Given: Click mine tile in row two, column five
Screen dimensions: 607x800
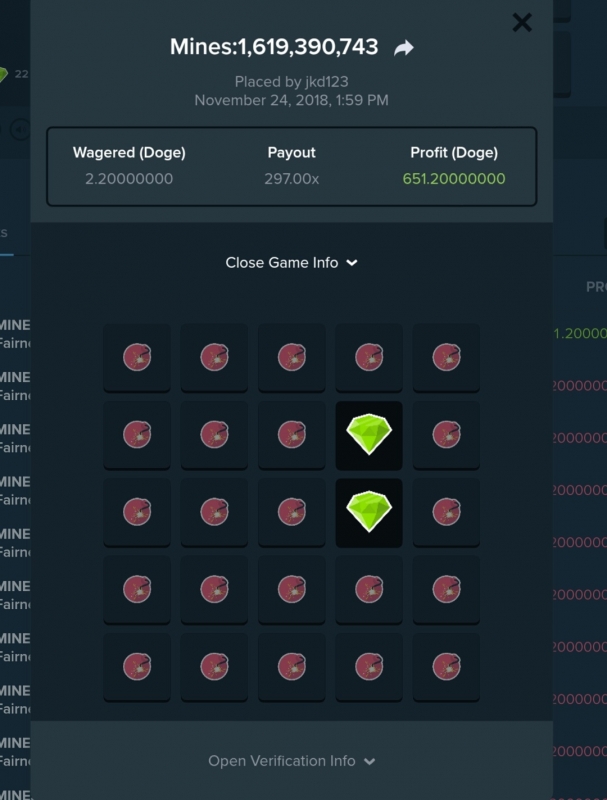Looking at the screenshot, I should click(x=446, y=435).
